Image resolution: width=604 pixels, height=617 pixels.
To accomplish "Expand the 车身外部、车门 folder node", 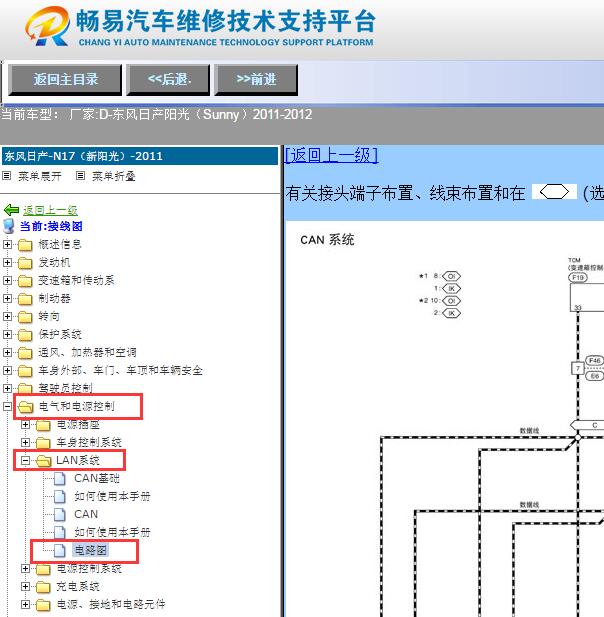I will [7, 370].
